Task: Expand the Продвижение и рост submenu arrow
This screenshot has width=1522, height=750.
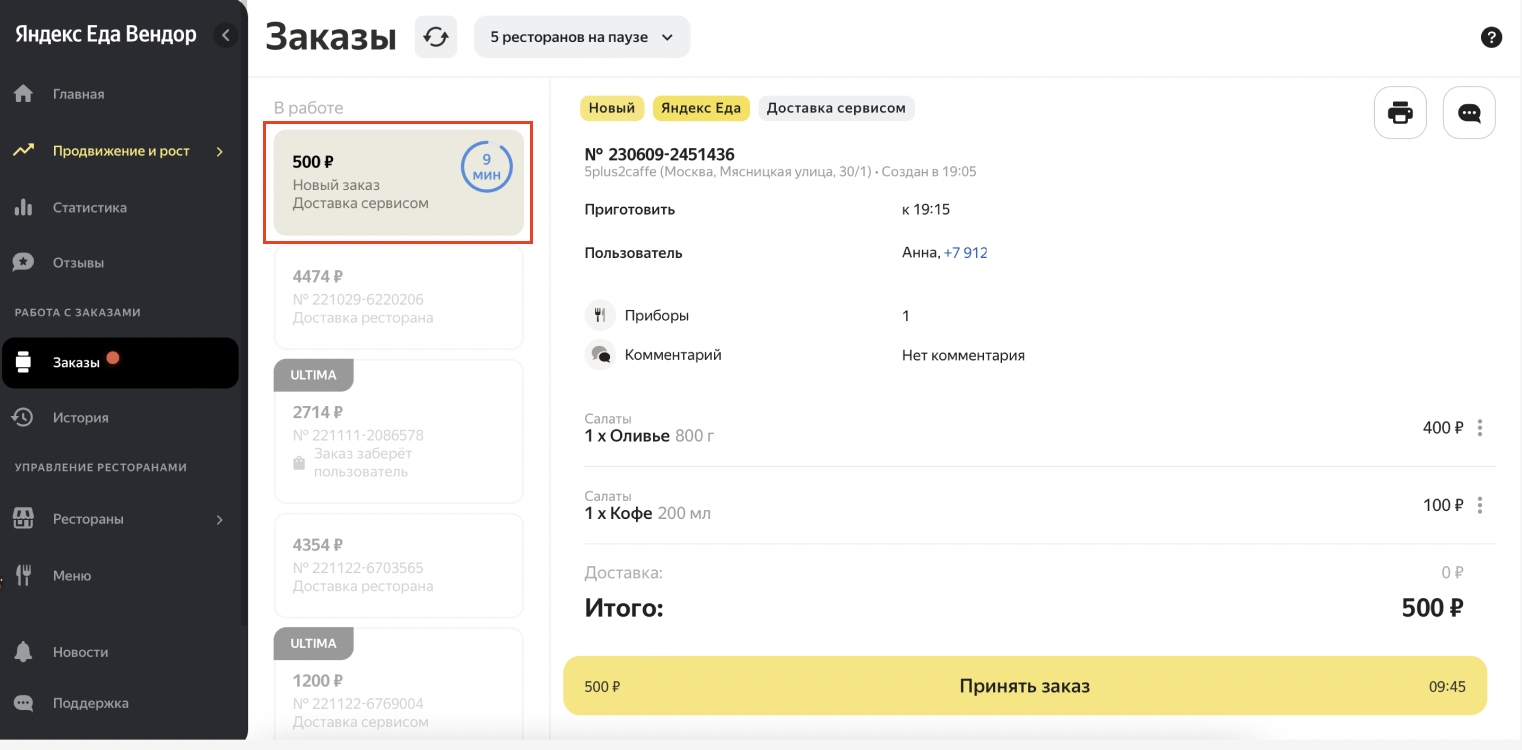Action: tap(220, 151)
